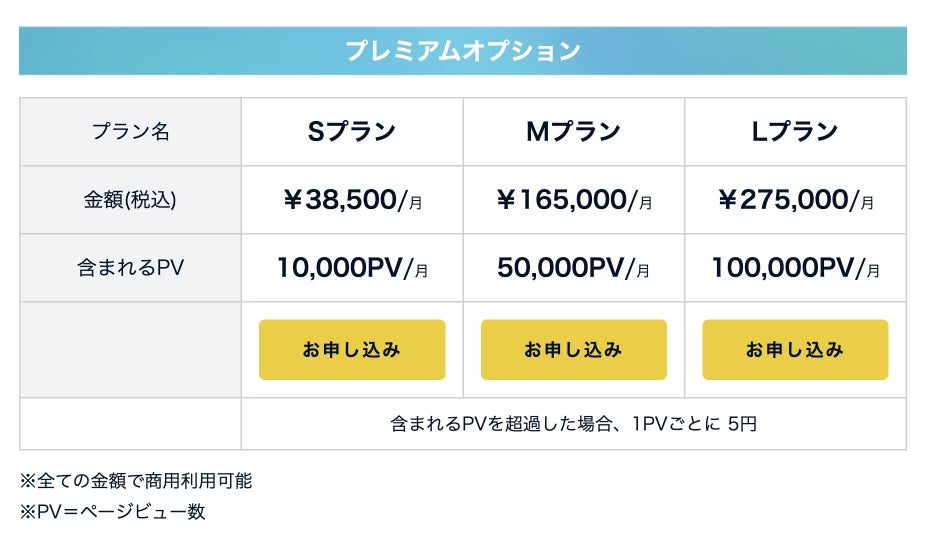Viewport: 942px width, 540px height.
Task: Click the ¥38,500/月 price cell
Action: 352,200
